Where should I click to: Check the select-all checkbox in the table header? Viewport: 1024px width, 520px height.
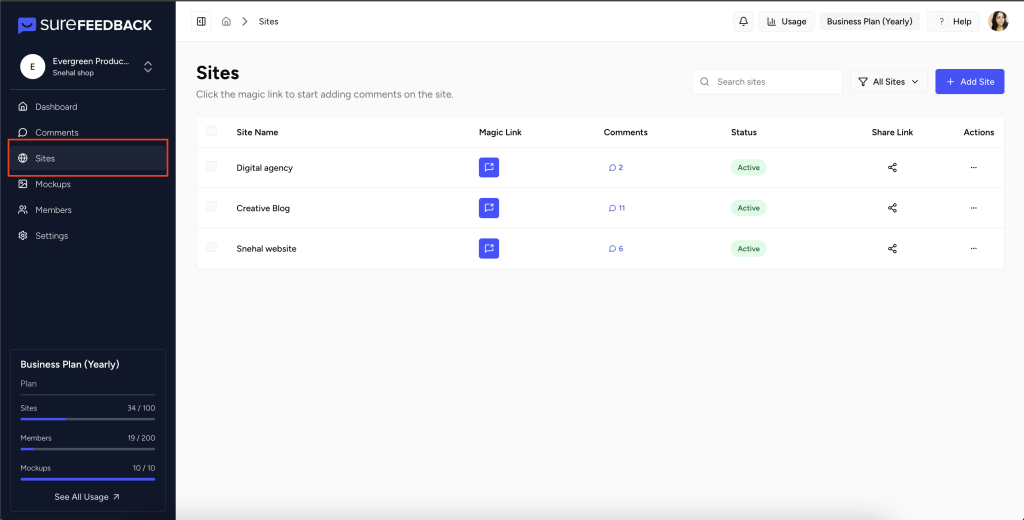211,131
